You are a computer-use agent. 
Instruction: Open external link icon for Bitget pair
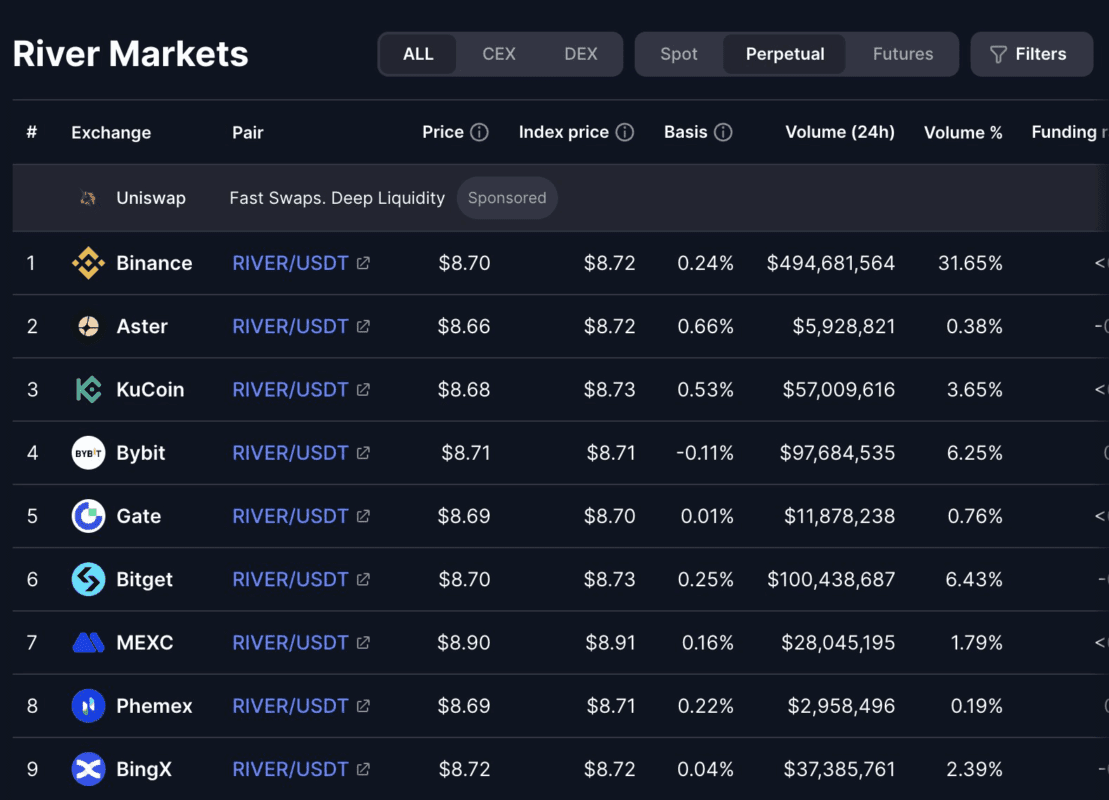click(363, 580)
